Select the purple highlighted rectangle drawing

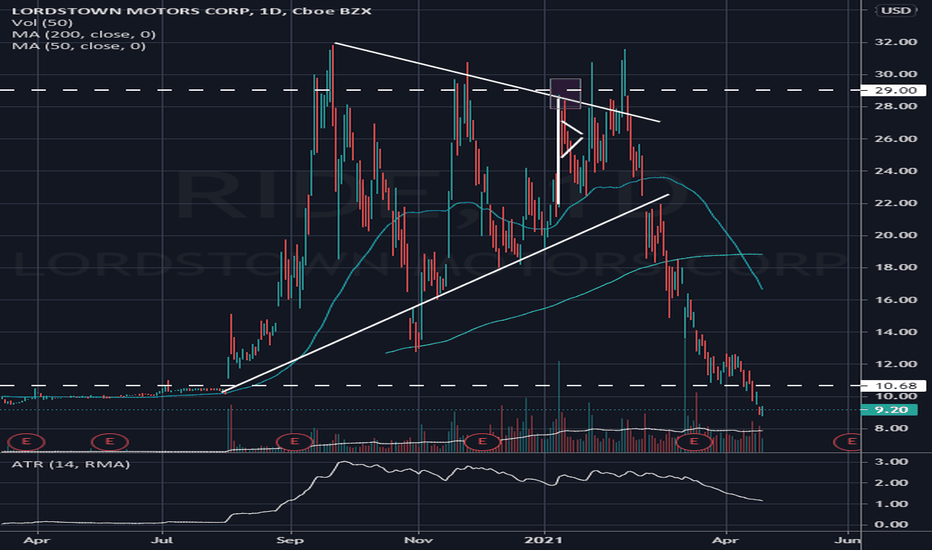coord(565,93)
